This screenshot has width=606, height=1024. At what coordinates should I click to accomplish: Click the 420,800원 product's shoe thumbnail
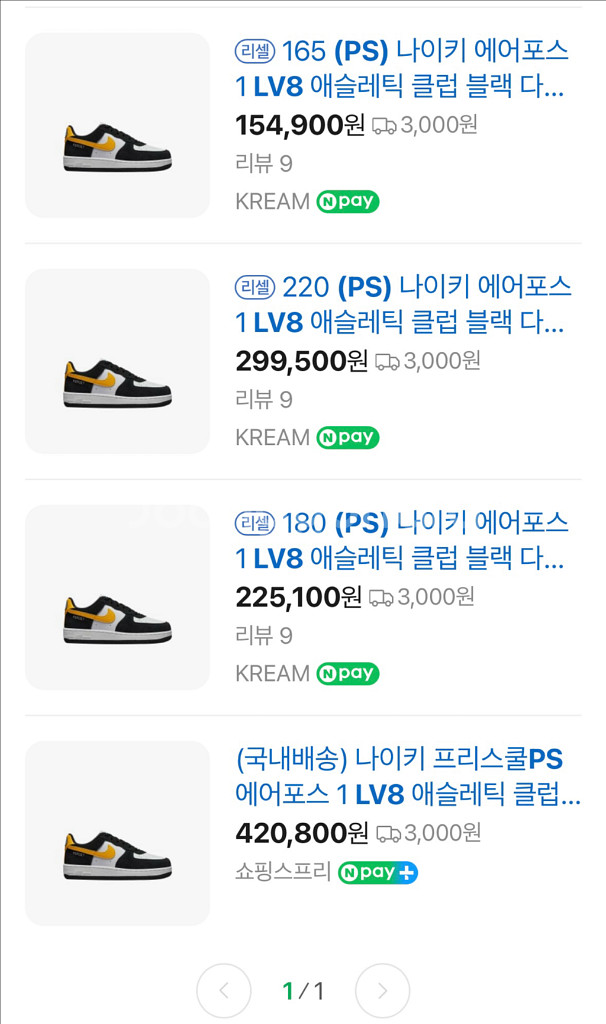click(117, 832)
